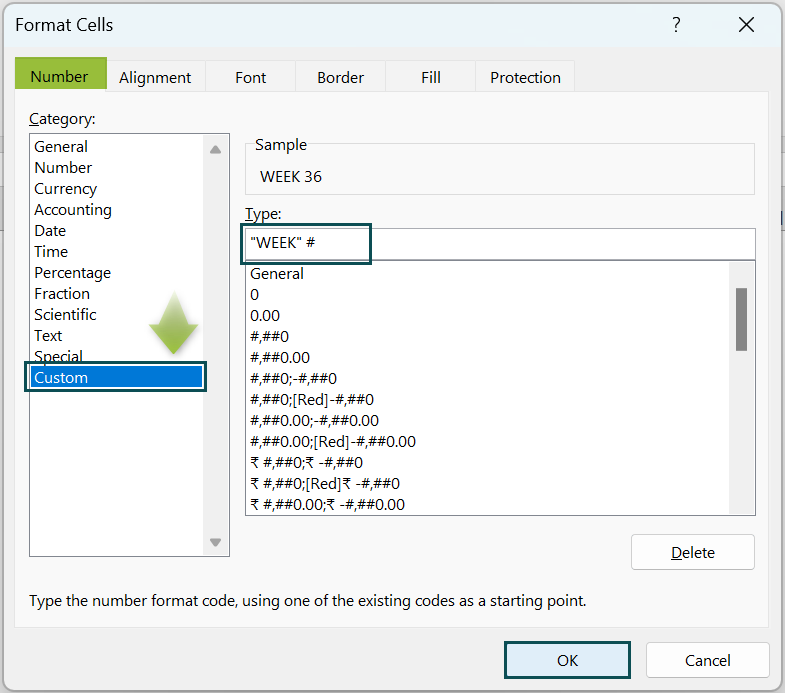Choose the 0.00 format code

click(488, 316)
